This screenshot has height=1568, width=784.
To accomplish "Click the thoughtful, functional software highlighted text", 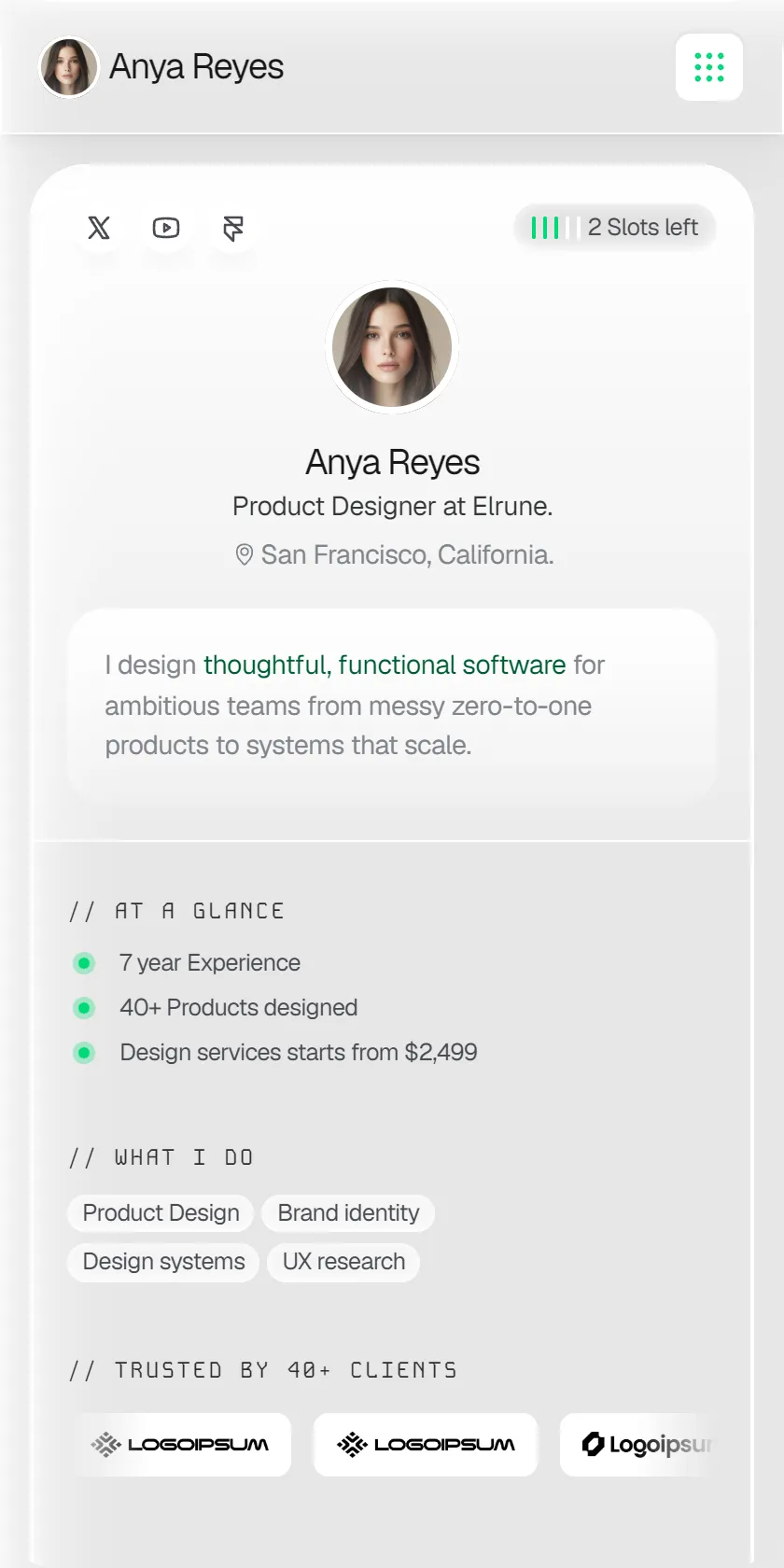I will [385, 665].
